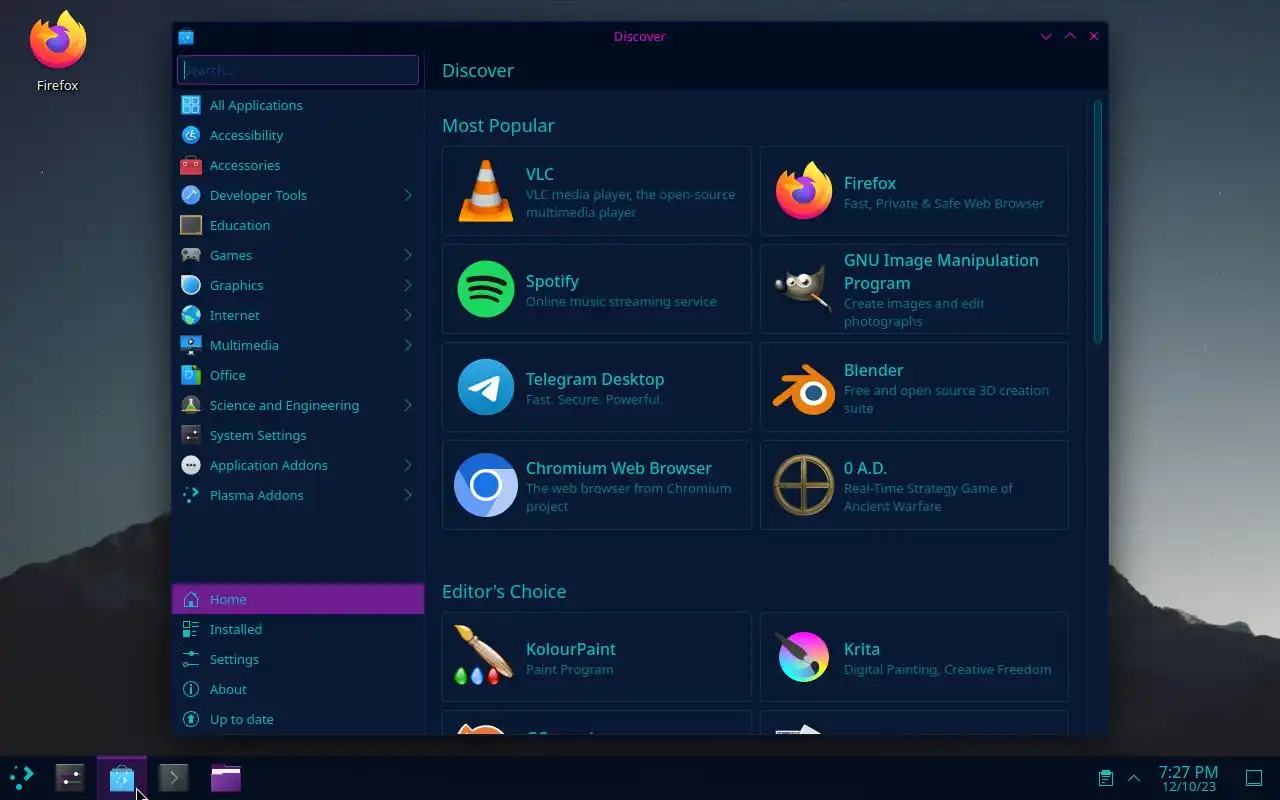
Task: Open the Settings page label
Action: pos(234,659)
